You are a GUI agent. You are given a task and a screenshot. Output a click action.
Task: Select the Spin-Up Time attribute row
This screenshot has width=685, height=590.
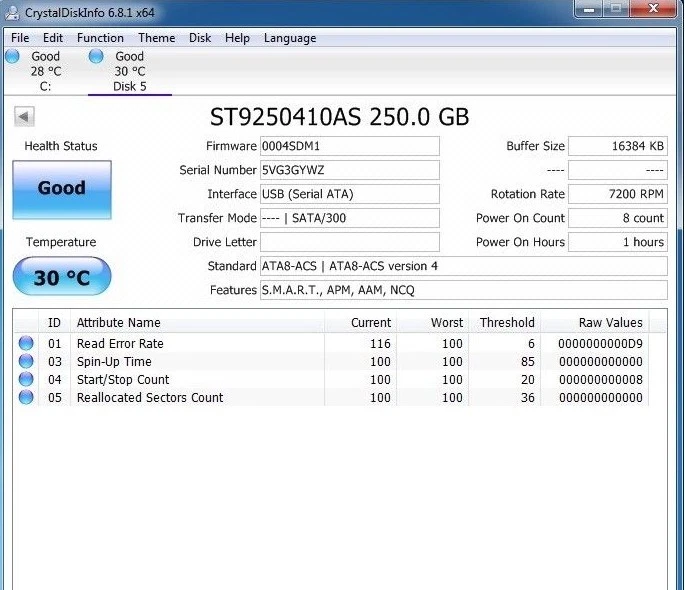[x=331, y=362]
